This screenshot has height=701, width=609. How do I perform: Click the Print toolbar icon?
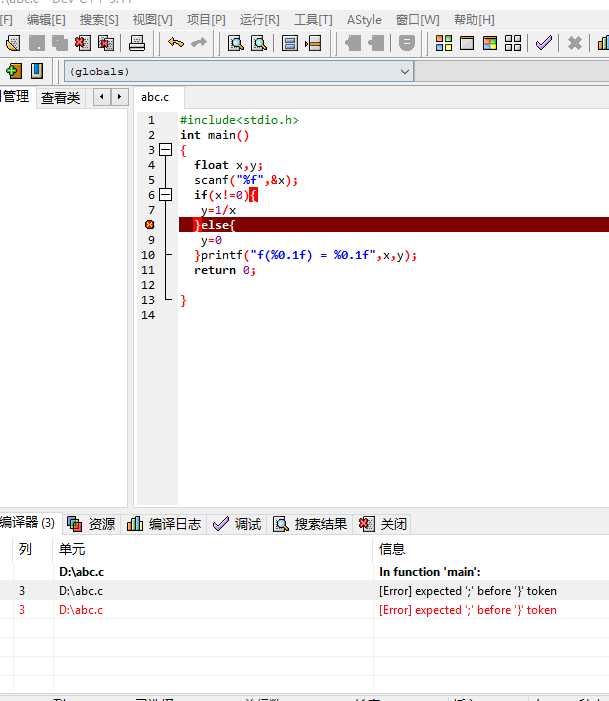[x=137, y=43]
